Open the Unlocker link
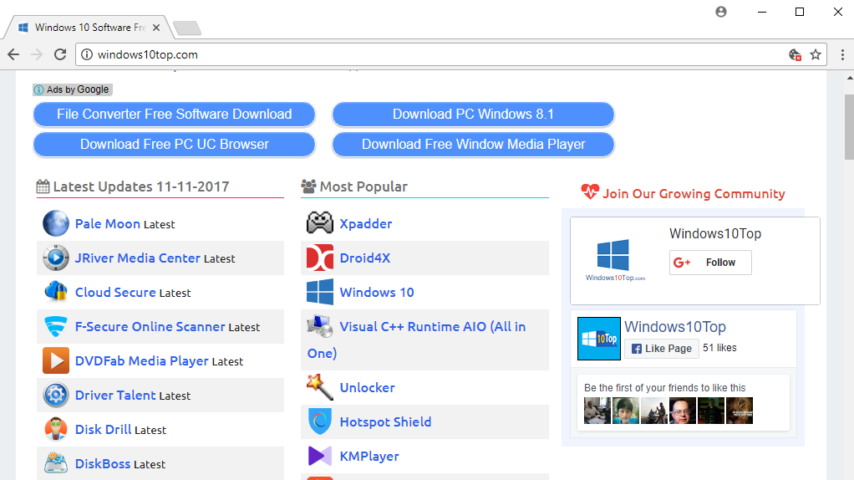854x480 pixels. coord(367,387)
